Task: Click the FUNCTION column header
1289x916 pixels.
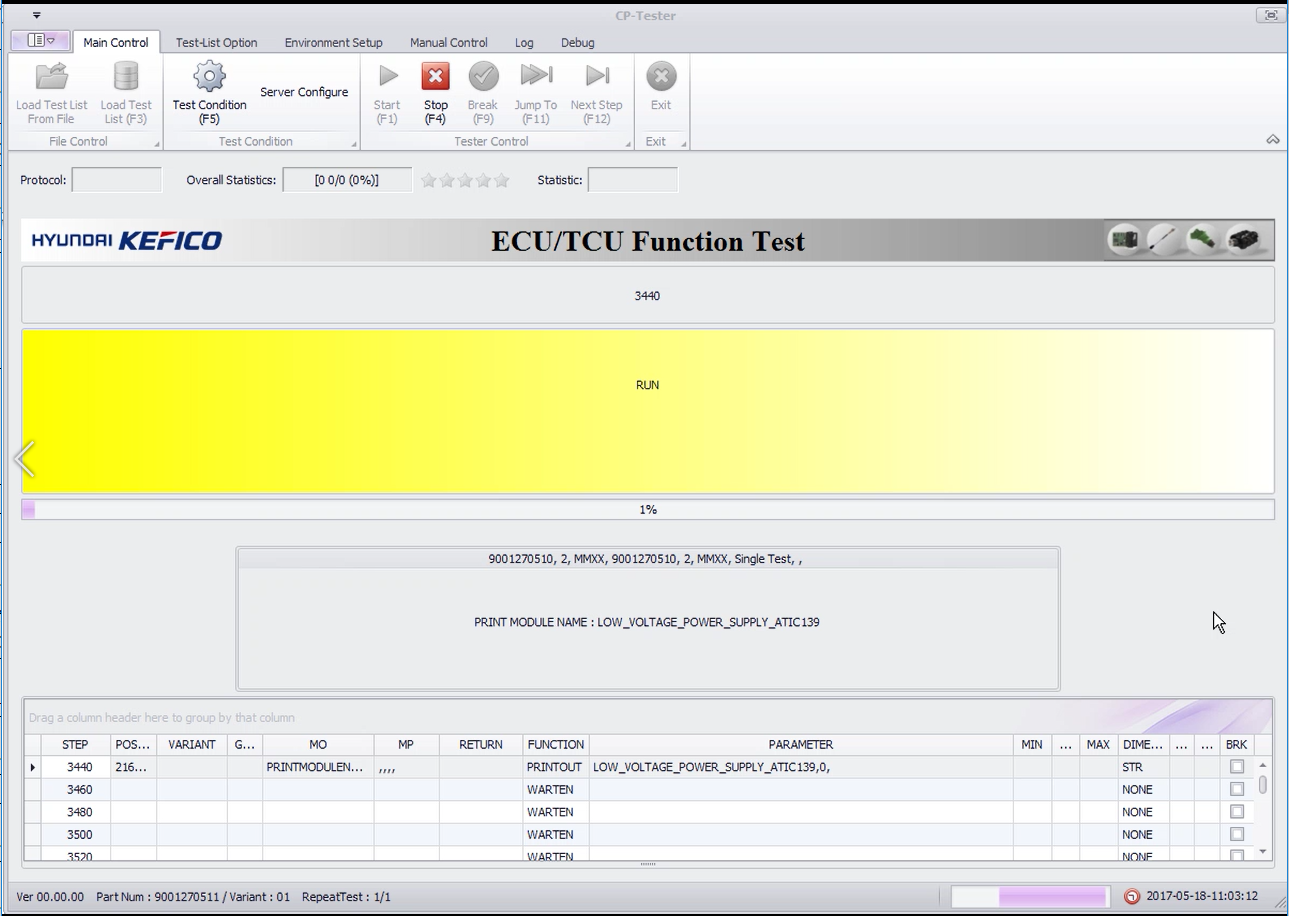Action: [555, 744]
